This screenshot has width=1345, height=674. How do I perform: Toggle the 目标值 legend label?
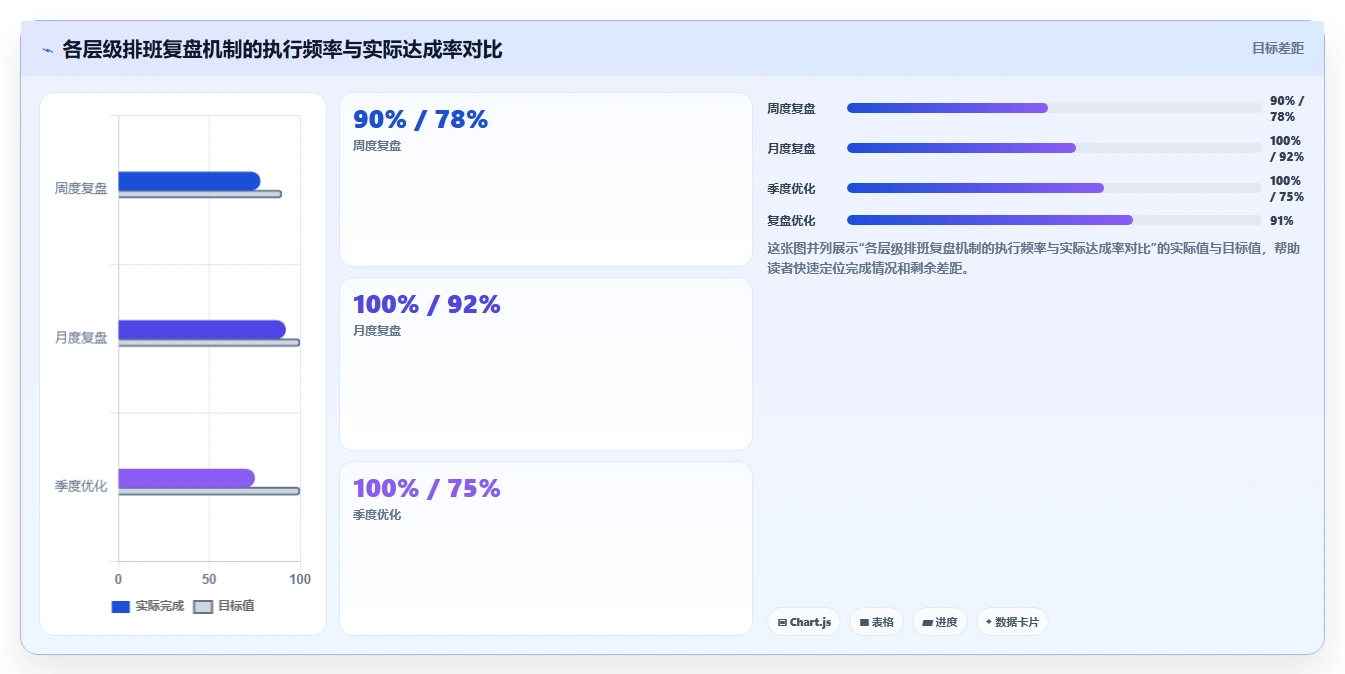[x=236, y=606]
